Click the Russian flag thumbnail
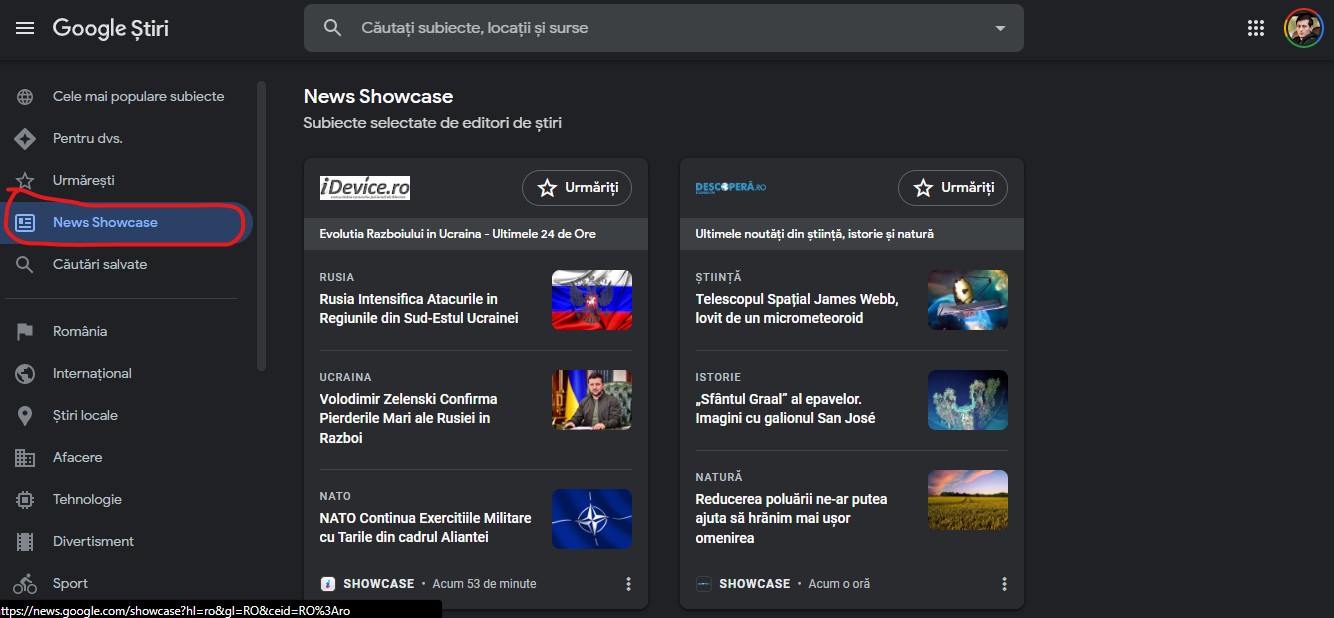Screen dimensions: 1334x618 592,300
